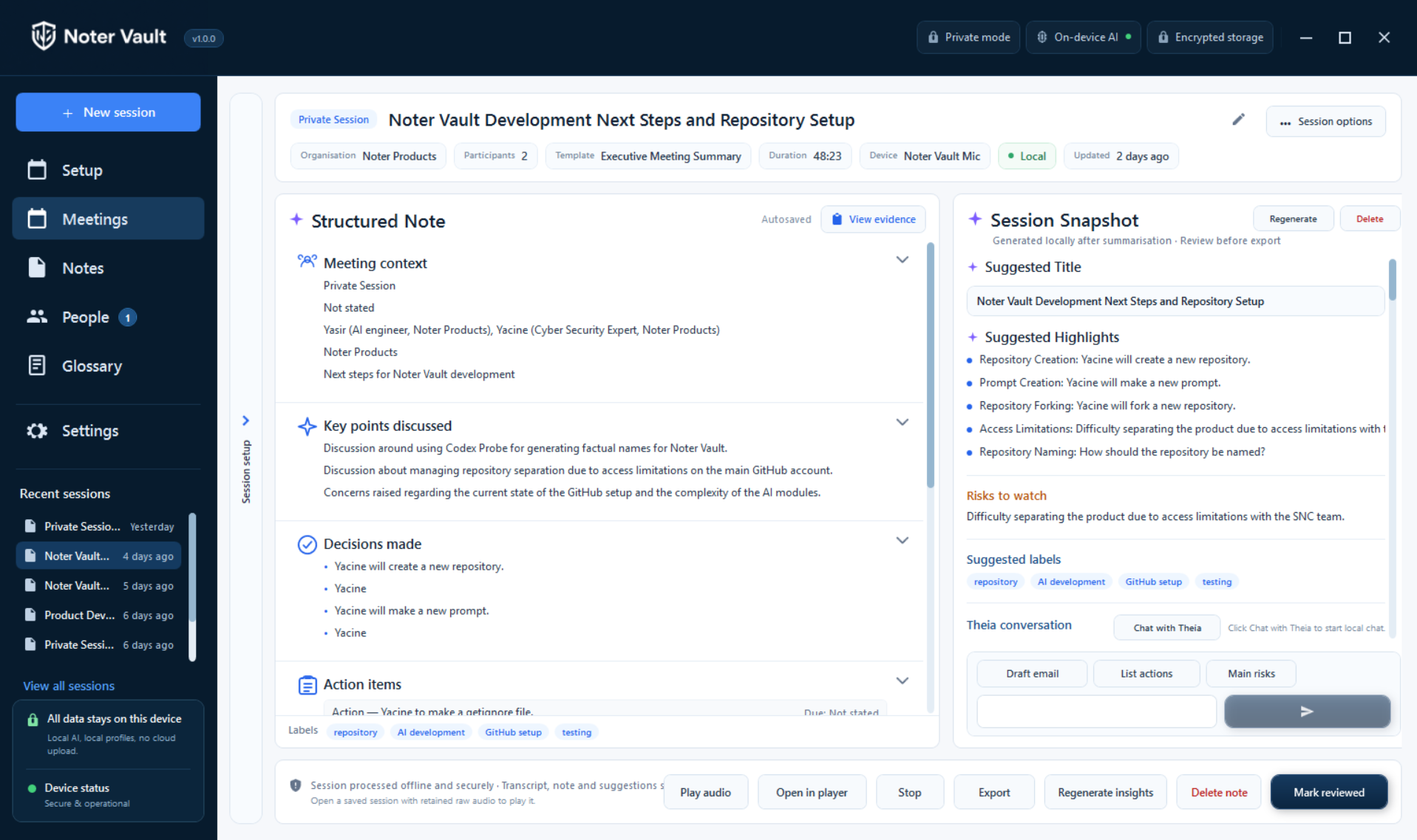Click the Main risks quick prompt
Screen dimensions: 1417x840
coord(1251,674)
